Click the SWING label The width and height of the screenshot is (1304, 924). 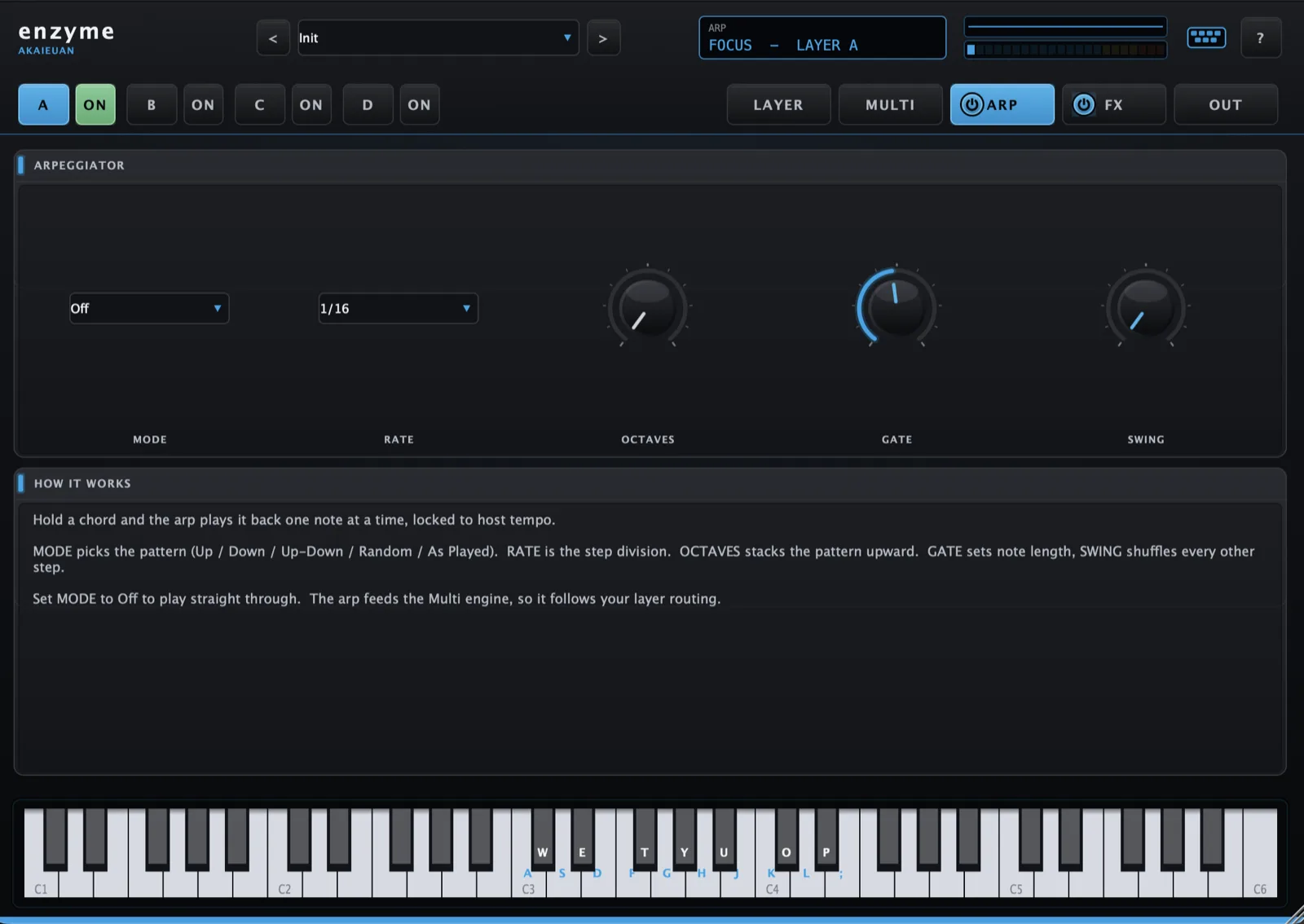(1146, 439)
